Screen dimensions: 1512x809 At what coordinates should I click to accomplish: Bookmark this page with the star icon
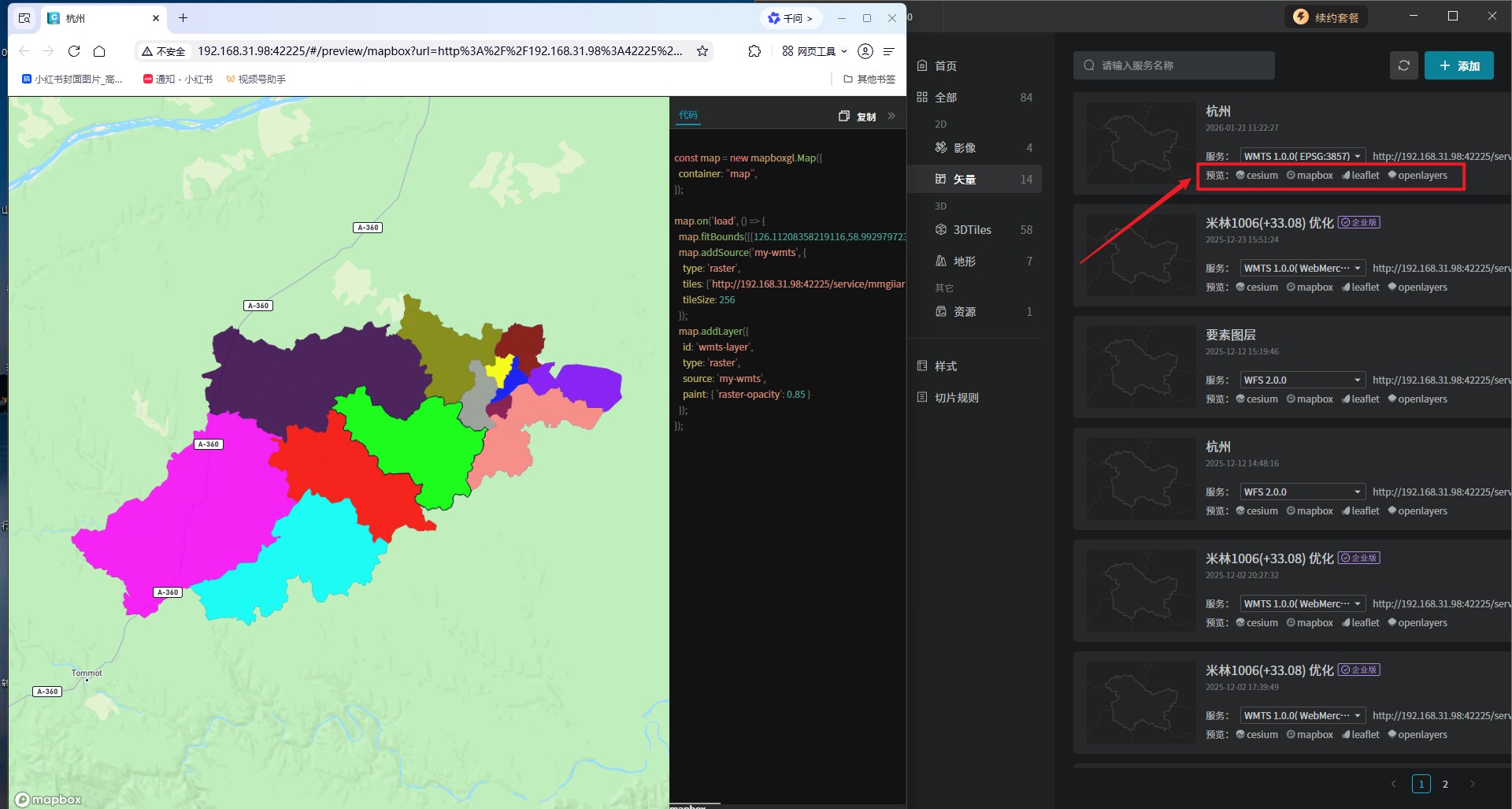tap(702, 51)
